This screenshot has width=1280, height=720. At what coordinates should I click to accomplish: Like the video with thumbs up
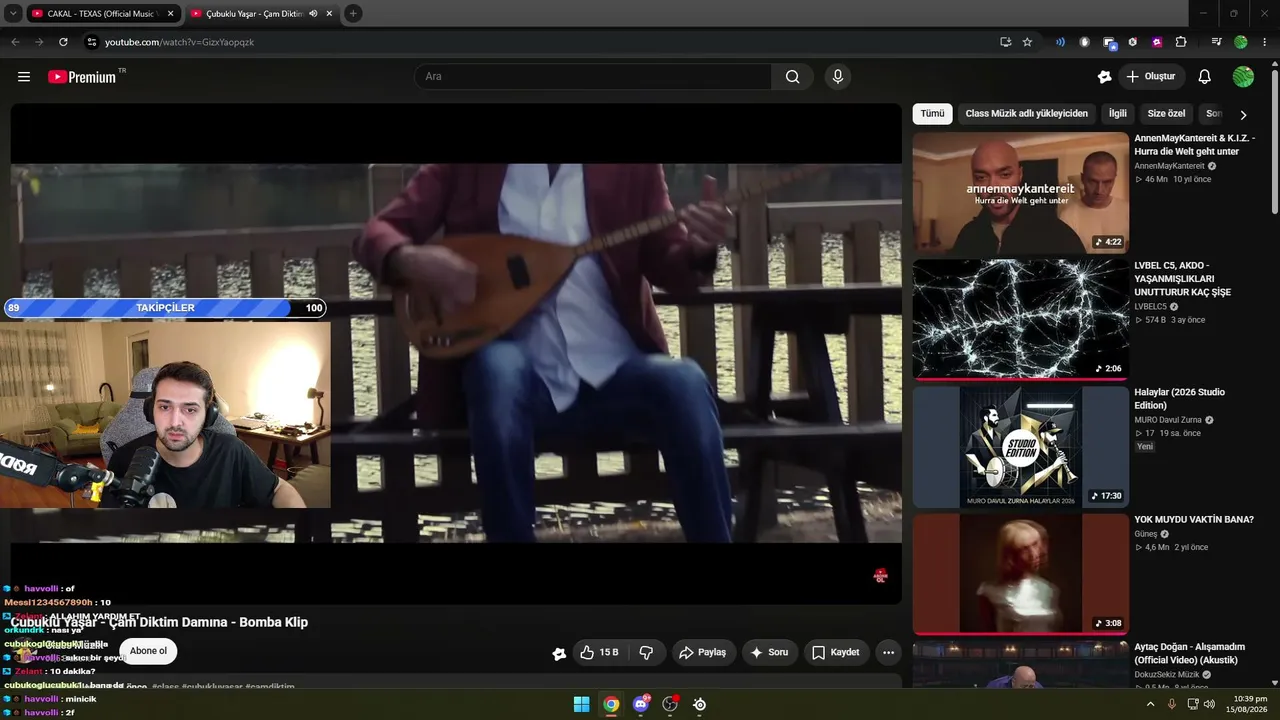pyautogui.click(x=599, y=653)
